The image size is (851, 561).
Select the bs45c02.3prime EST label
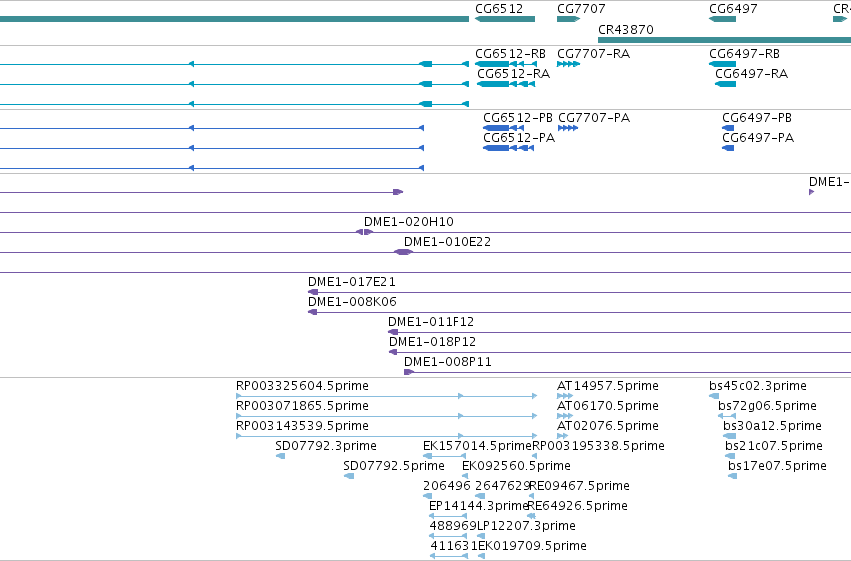point(758,386)
